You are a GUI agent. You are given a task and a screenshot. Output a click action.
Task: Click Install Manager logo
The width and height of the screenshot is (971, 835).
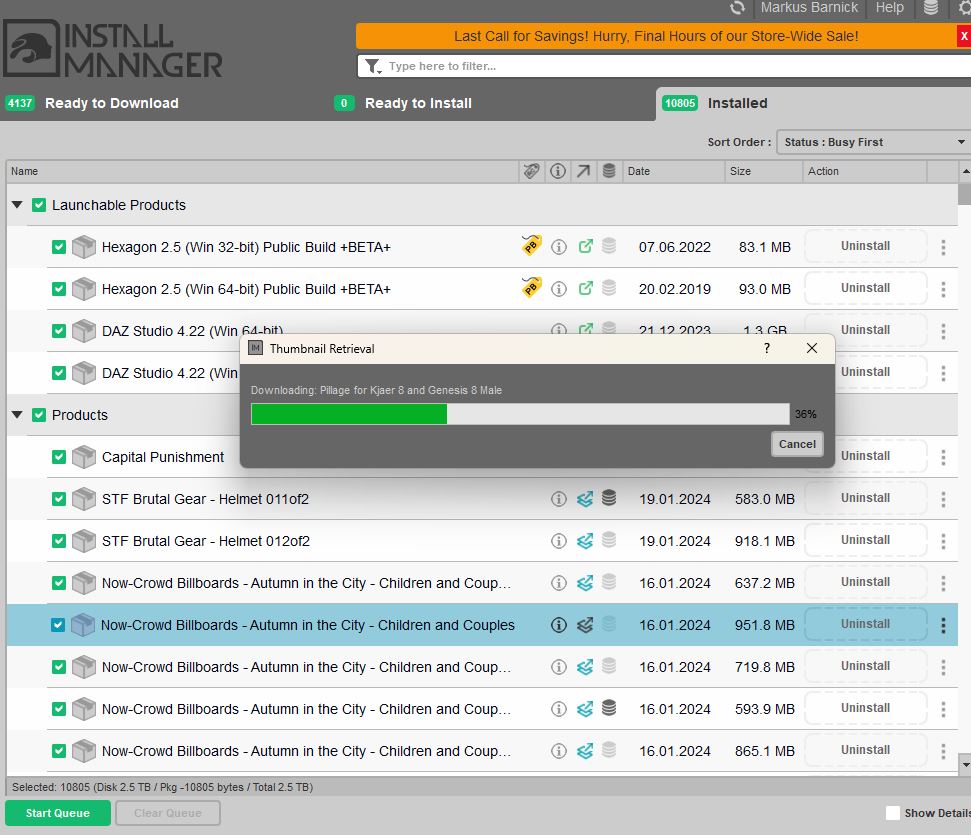[113, 48]
